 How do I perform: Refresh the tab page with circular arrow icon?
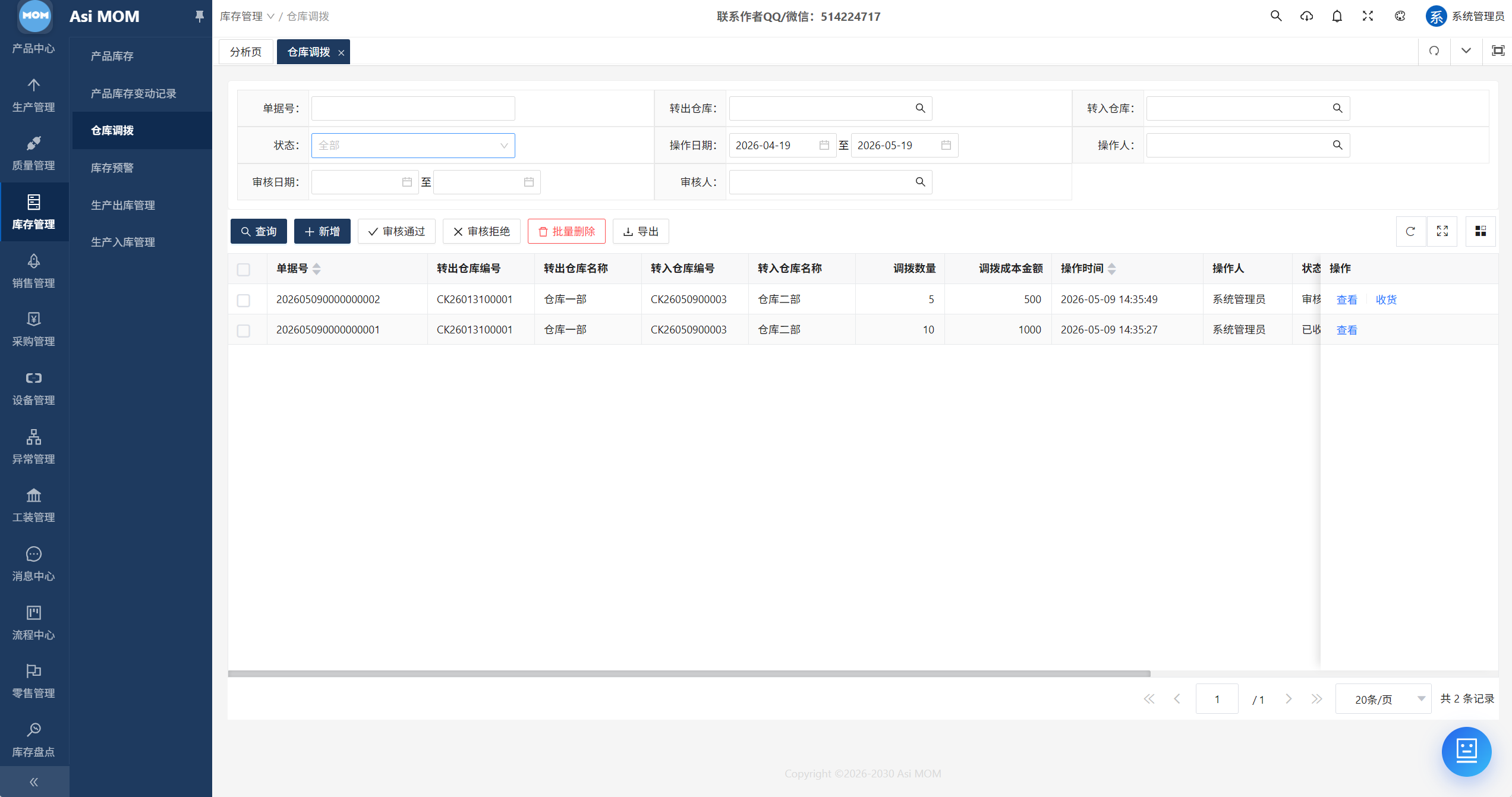1434,51
